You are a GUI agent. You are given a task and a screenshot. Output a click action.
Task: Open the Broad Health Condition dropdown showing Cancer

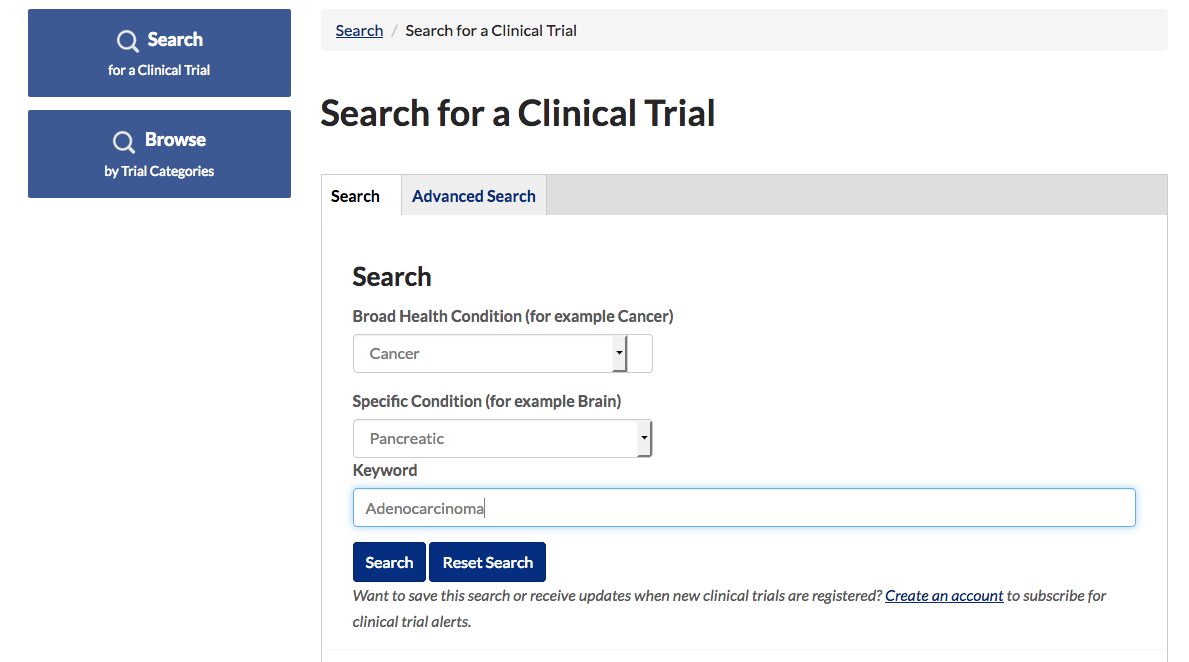click(x=502, y=353)
